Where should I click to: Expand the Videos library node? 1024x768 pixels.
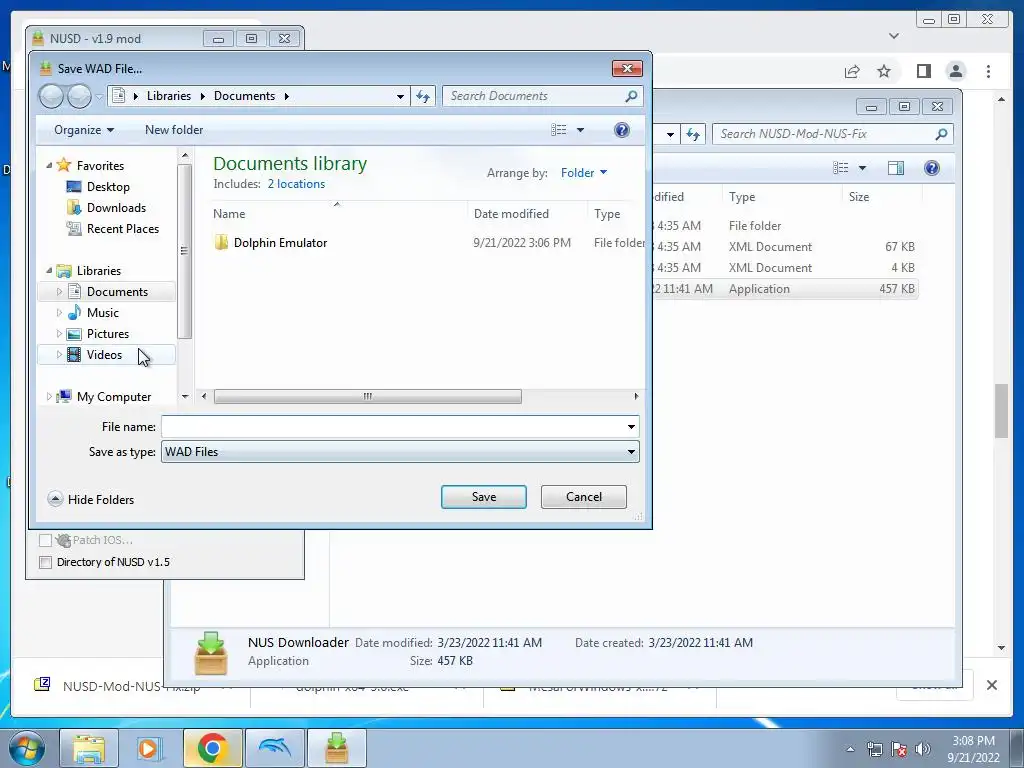tap(59, 355)
